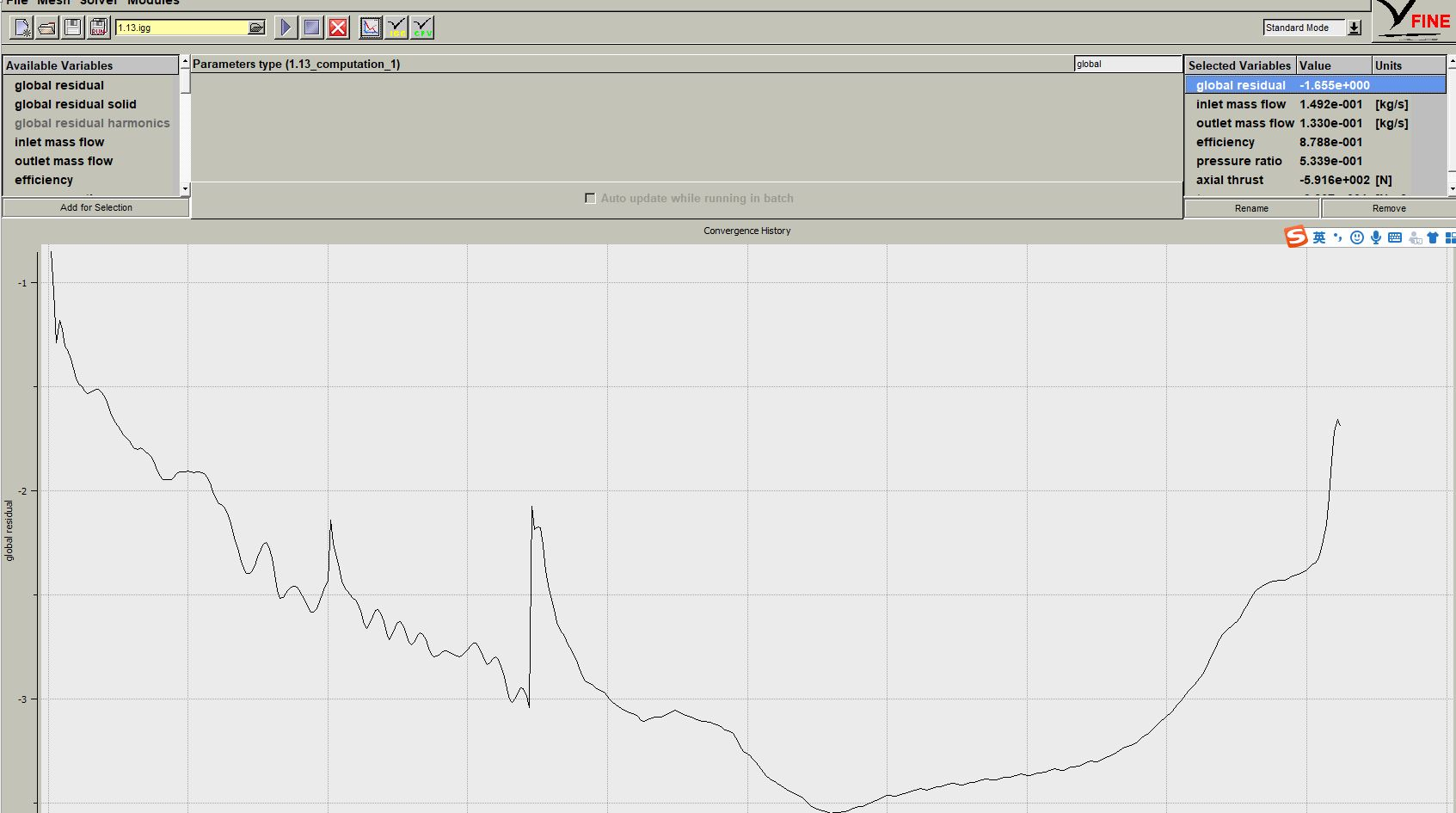This screenshot has width=1456, height=813.
Task: Click the Rename button
Action: (x=1251, y=208)
